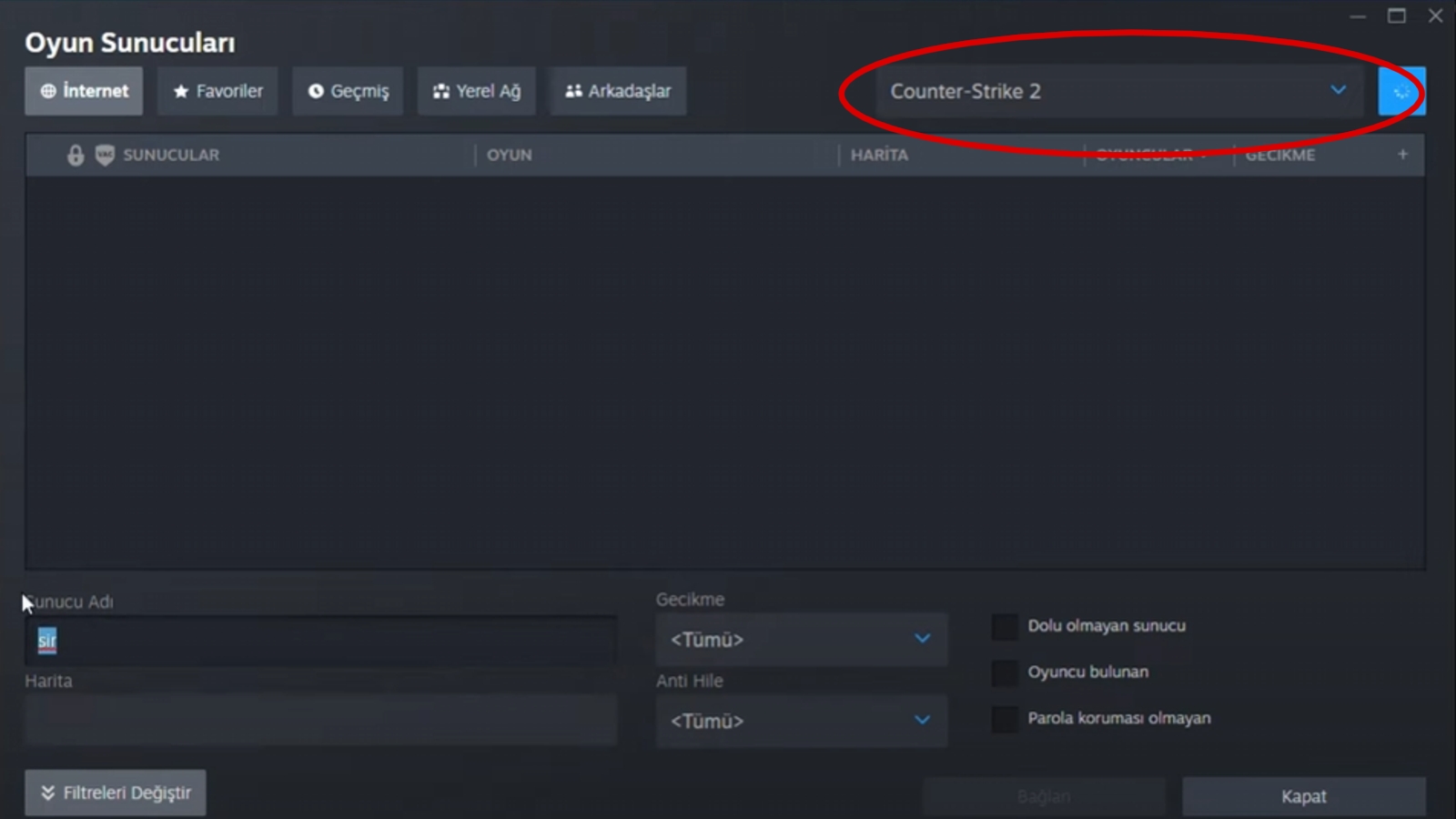The height and width of the screenshot is (819, 1456).
Task: Click the VAC shield column icon
Action: pyautogui.click(x=105, y=156)
